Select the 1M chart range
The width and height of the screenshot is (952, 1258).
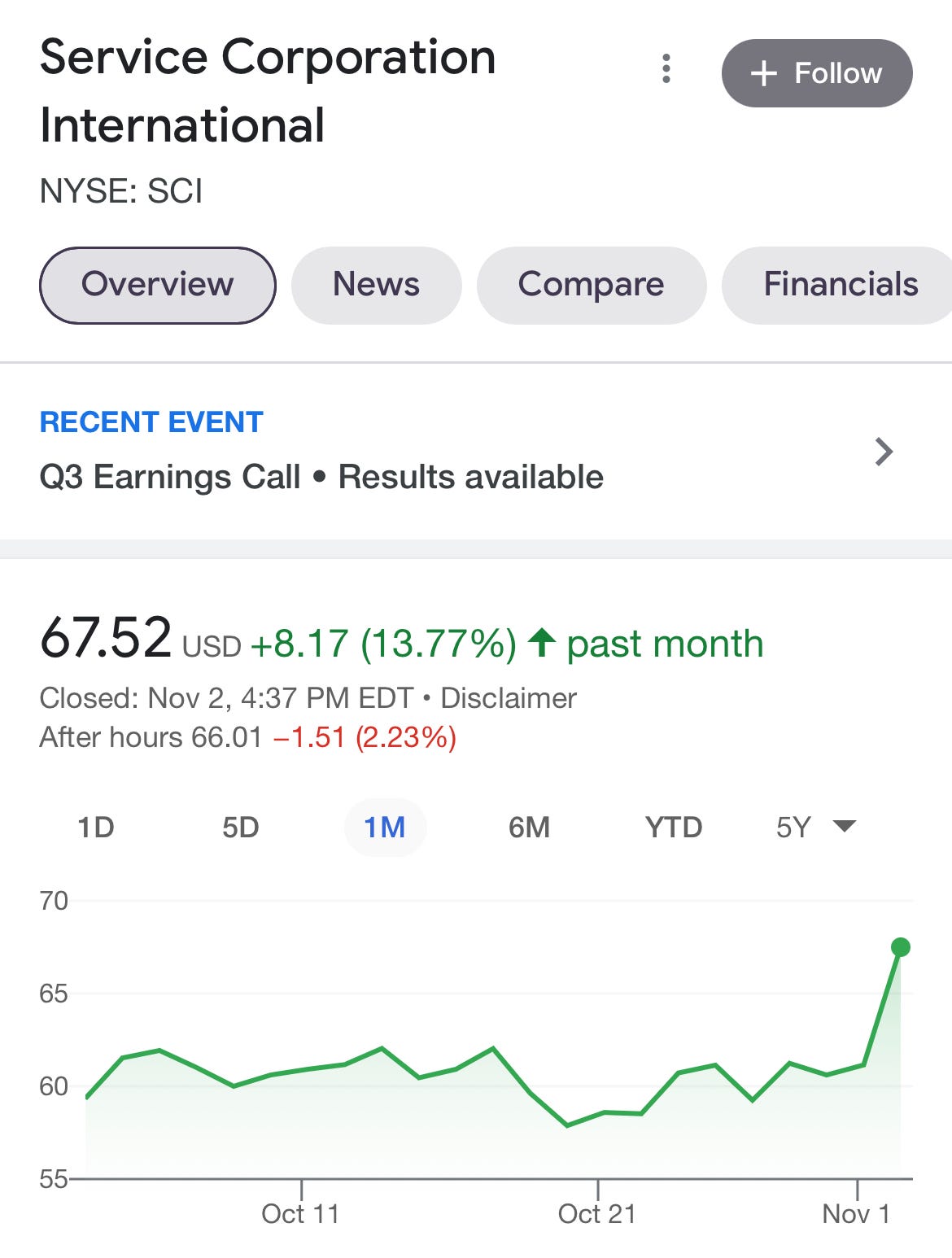click(385, 828)
